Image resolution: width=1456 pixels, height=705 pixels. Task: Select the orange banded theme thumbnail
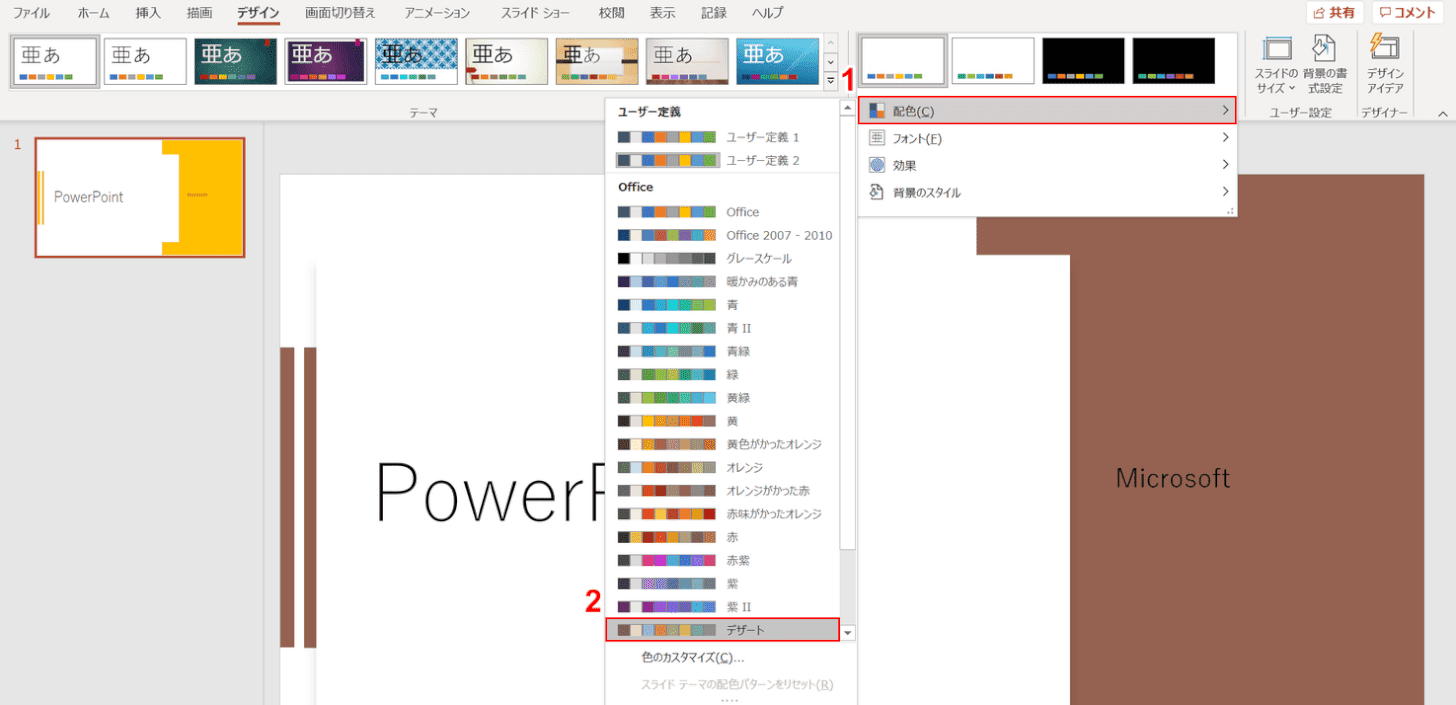click(x=597, y=61)
